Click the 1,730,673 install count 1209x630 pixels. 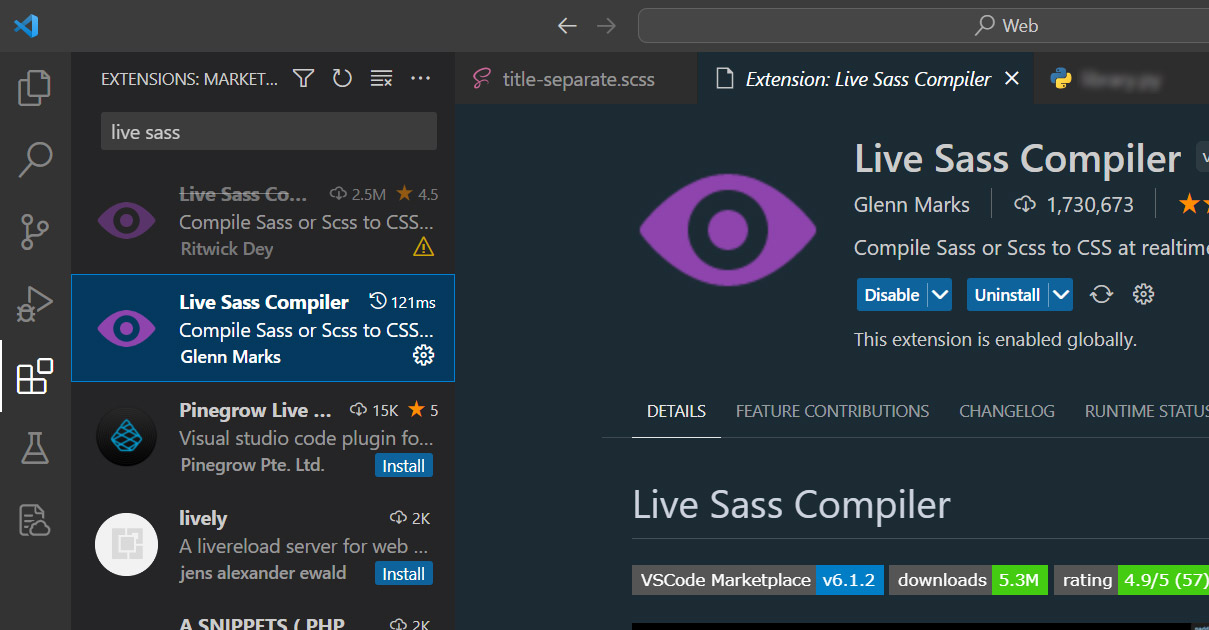click(1074, 205)
